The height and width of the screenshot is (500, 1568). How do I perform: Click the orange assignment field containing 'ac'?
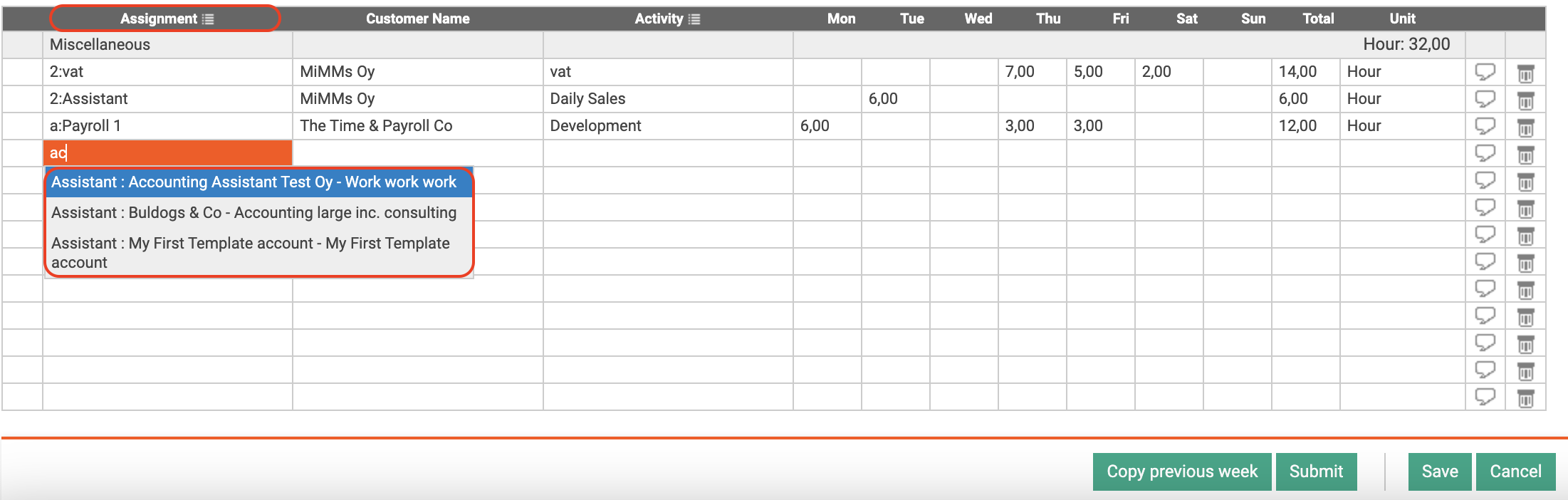coord(167,153)
